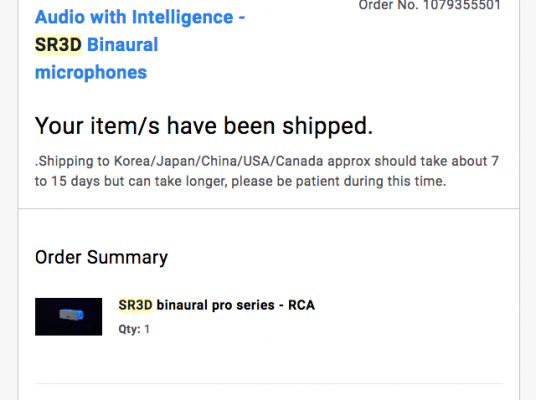Click the word 'Intelligence' in header link
536x400 pixels.
tap(182, 17)
